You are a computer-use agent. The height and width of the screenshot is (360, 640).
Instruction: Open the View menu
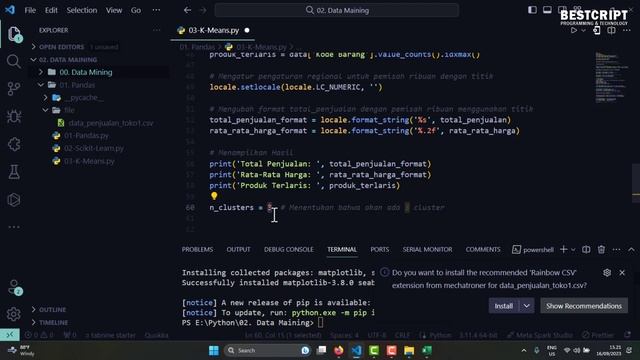(114, 10)
